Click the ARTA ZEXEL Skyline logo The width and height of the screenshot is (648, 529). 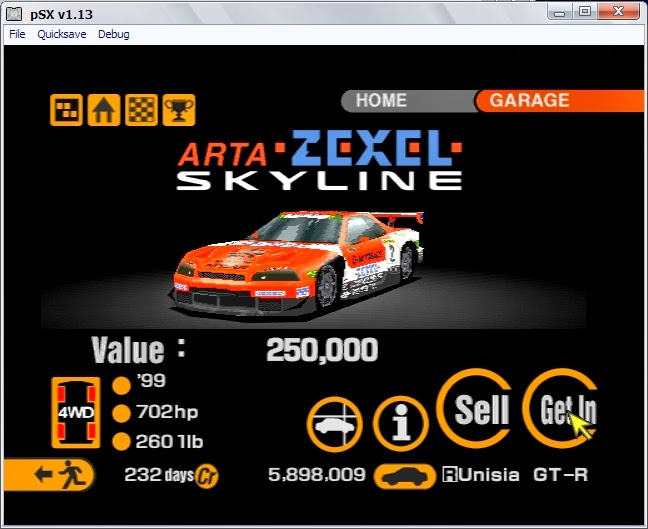[319, 160]
